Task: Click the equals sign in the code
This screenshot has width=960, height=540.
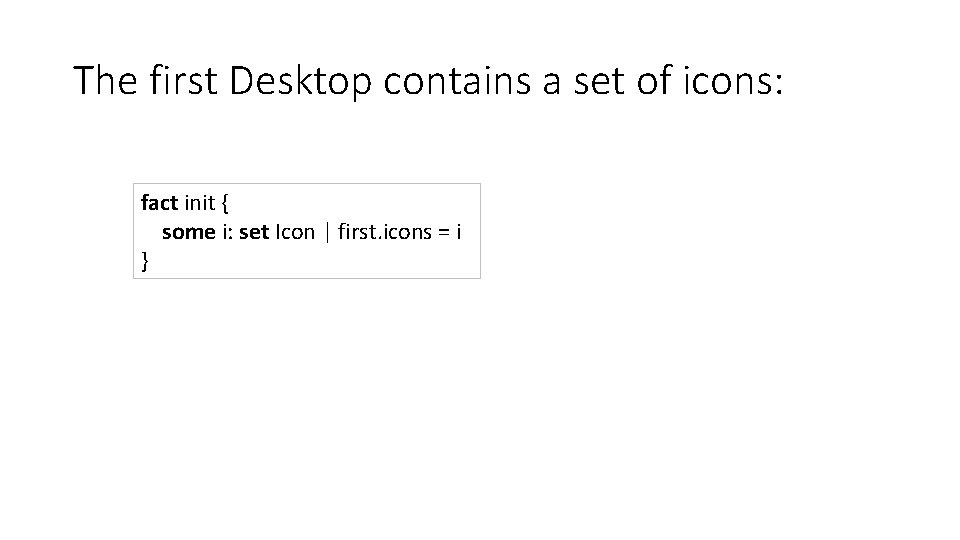Action: (x=441, y=233)
